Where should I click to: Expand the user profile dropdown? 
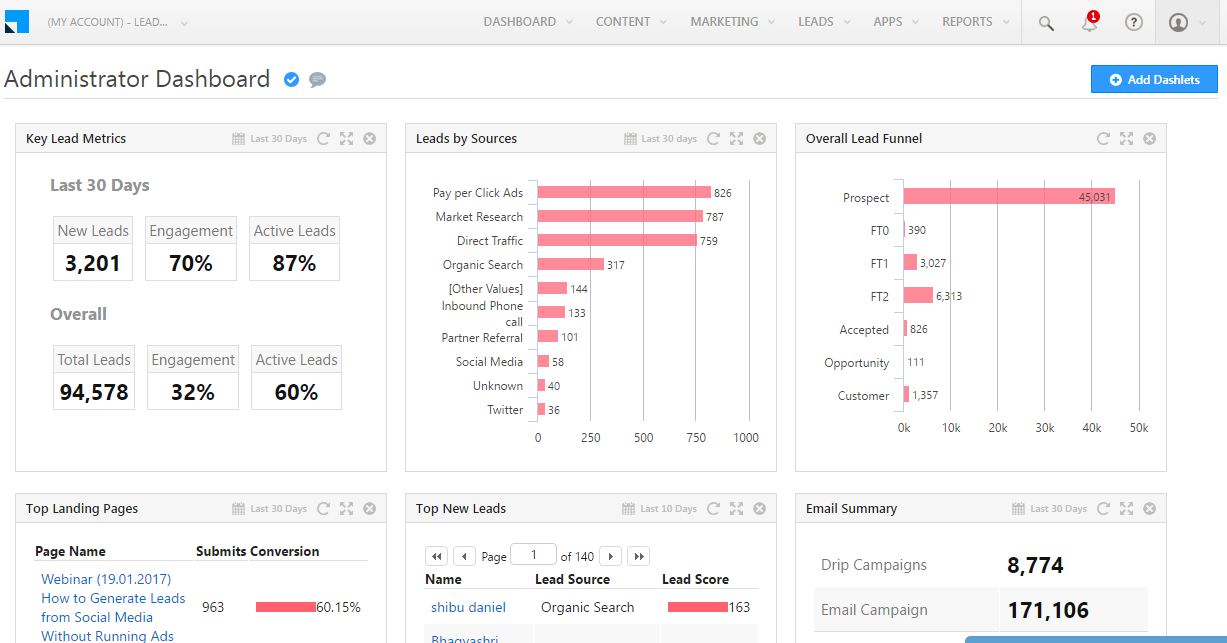1188,22
